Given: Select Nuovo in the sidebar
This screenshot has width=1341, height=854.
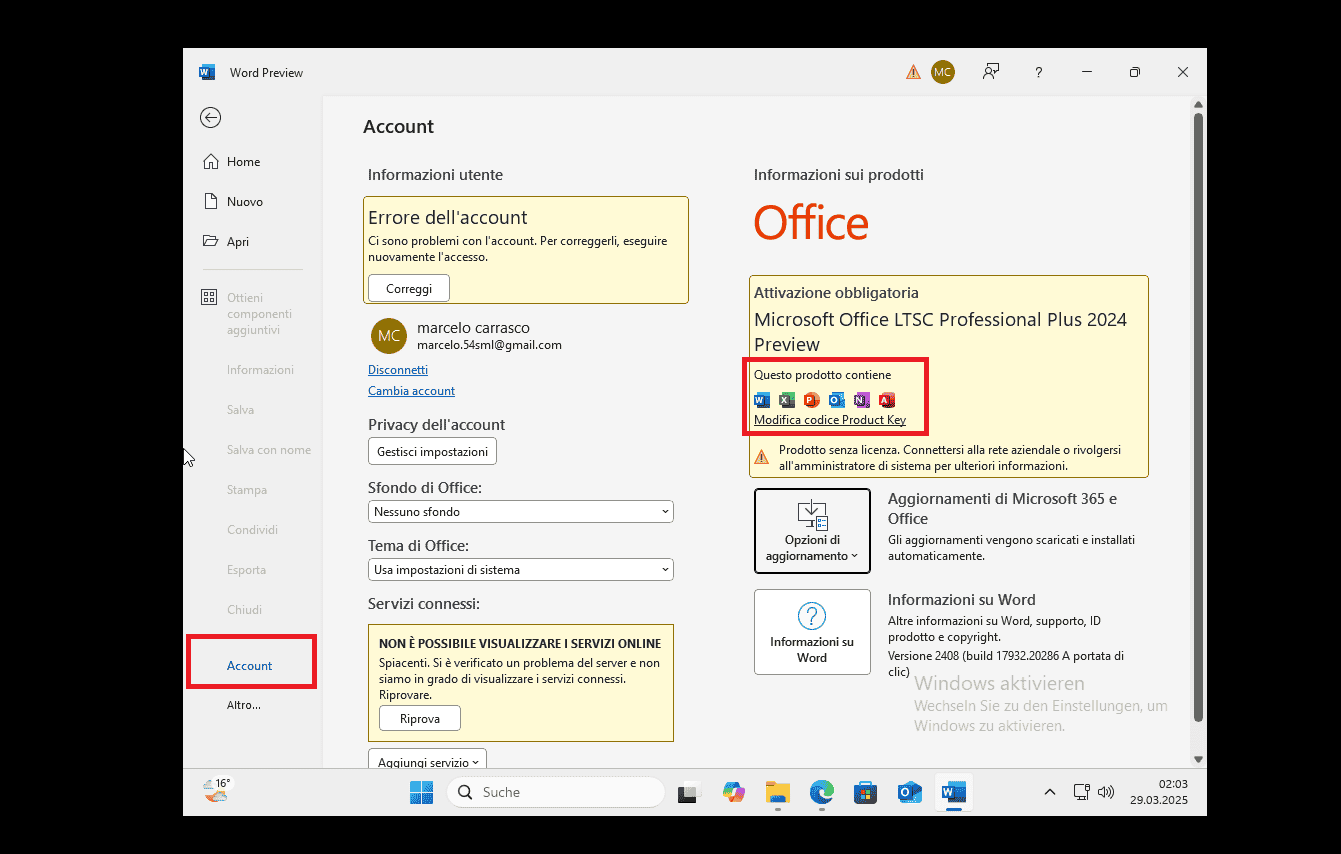Looking at the screenshot, I should 244,202.
